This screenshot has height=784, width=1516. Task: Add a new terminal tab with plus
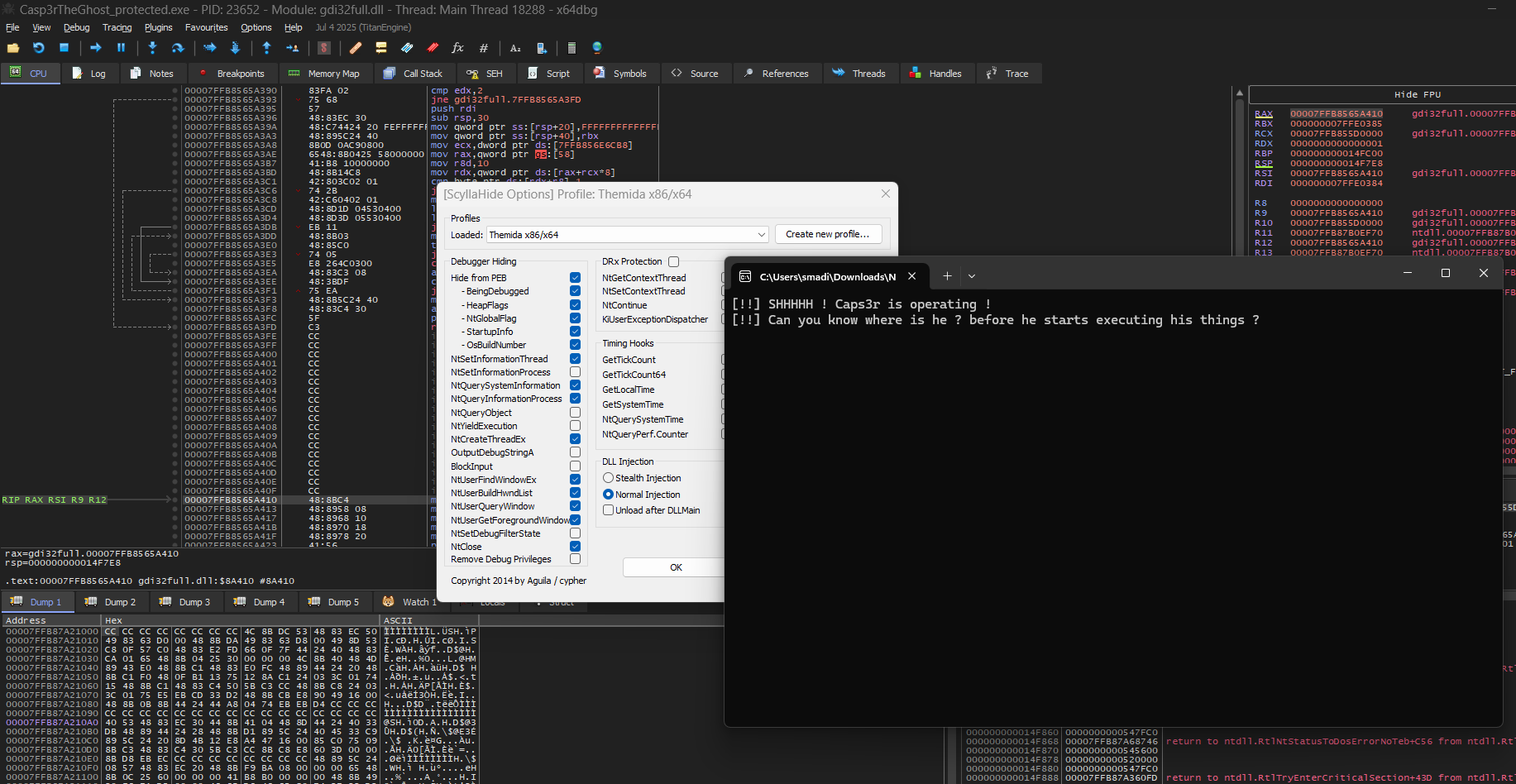(x=947, y=276)
